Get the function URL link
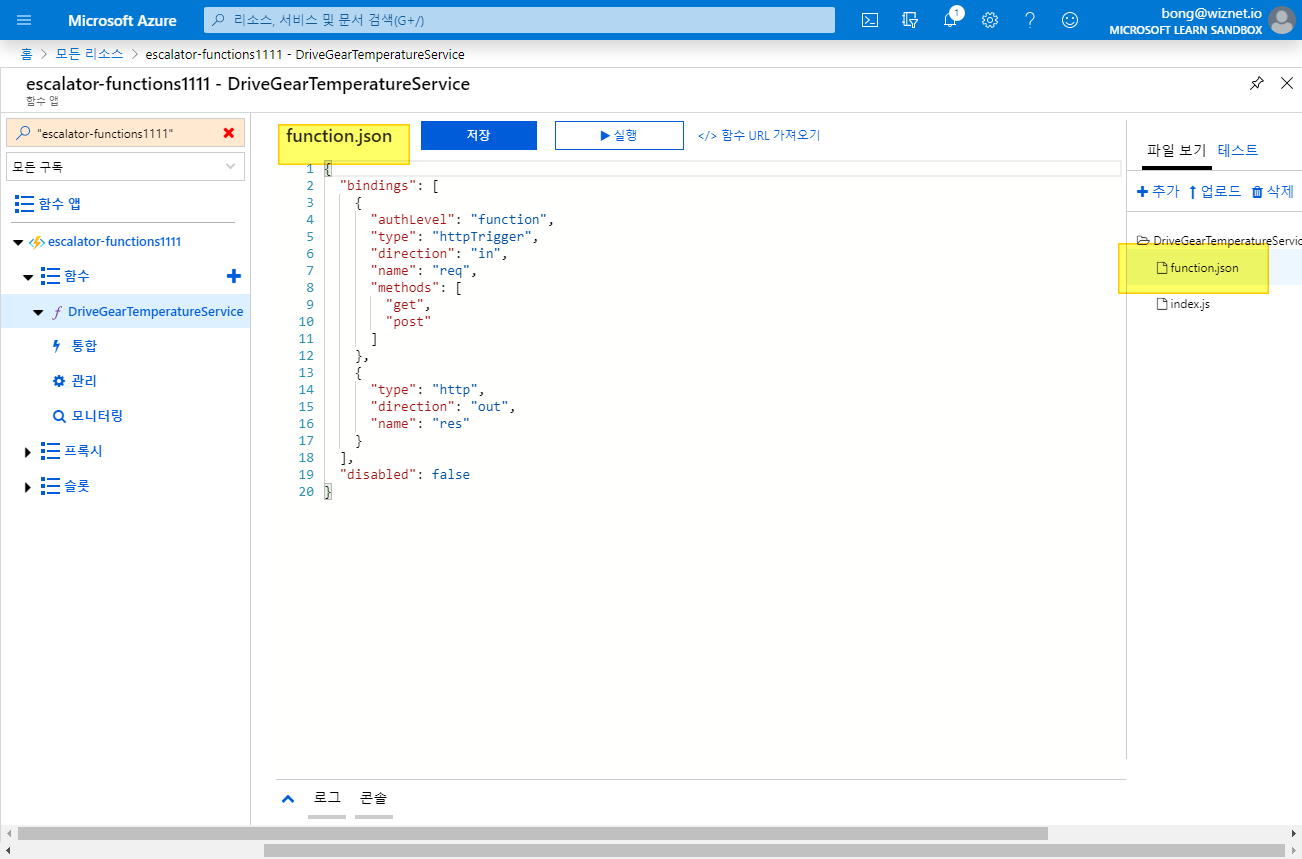 [759, 136]
